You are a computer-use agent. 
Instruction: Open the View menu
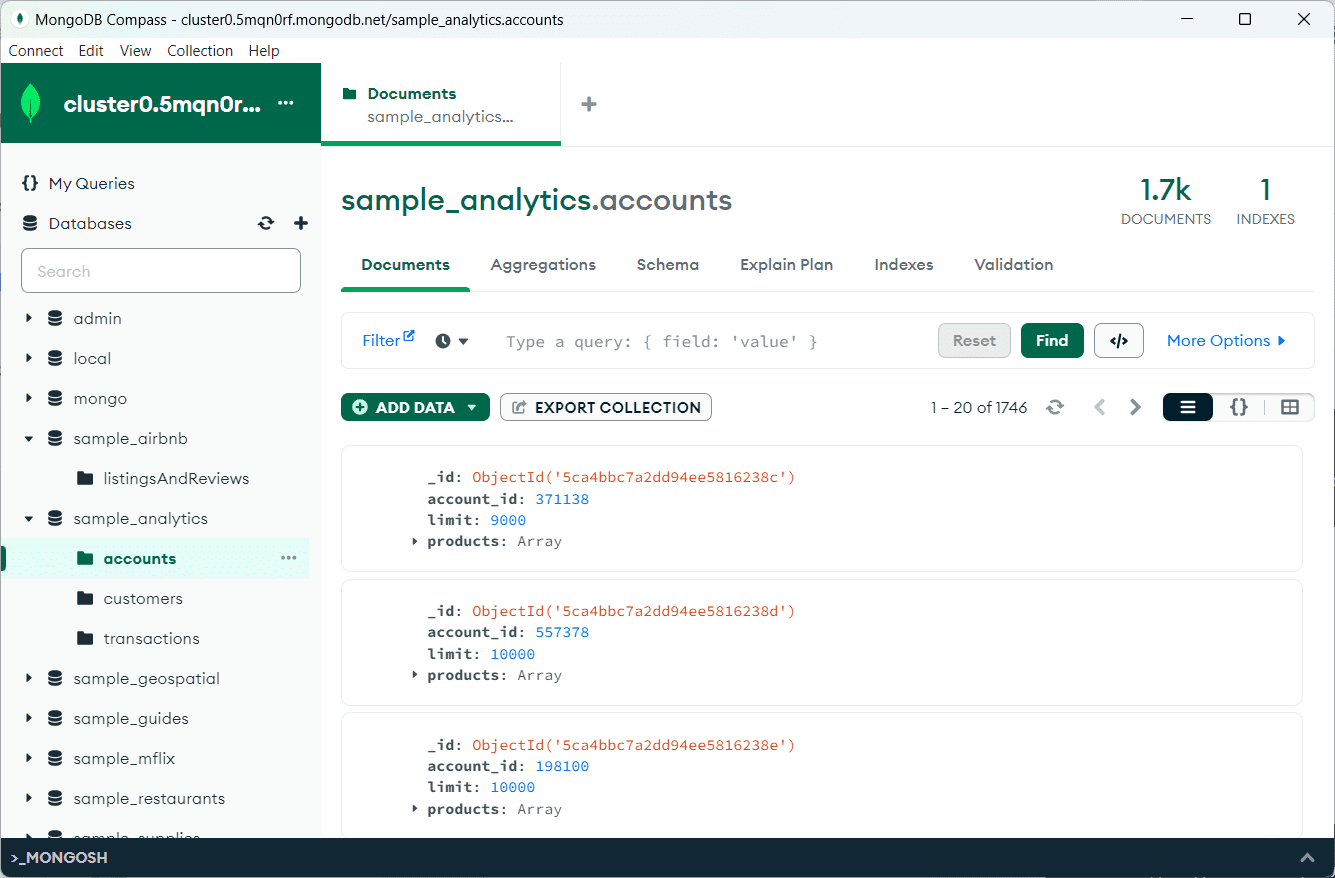tap(135, 51)
